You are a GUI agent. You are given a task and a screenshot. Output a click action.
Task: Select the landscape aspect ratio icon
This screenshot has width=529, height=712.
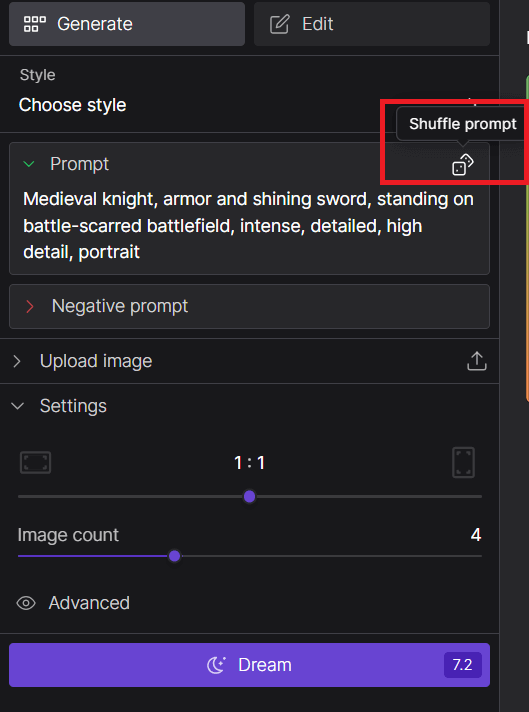coord(35,463)
